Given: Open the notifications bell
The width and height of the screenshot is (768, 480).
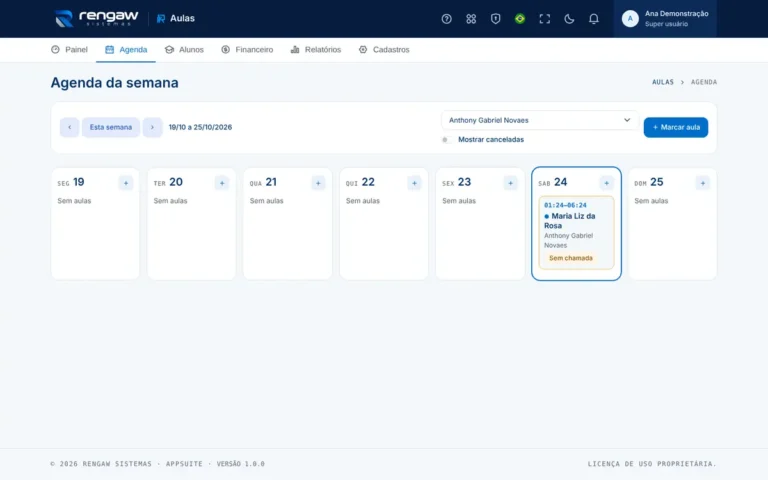Looking at the screenshot, I should 593,19.
